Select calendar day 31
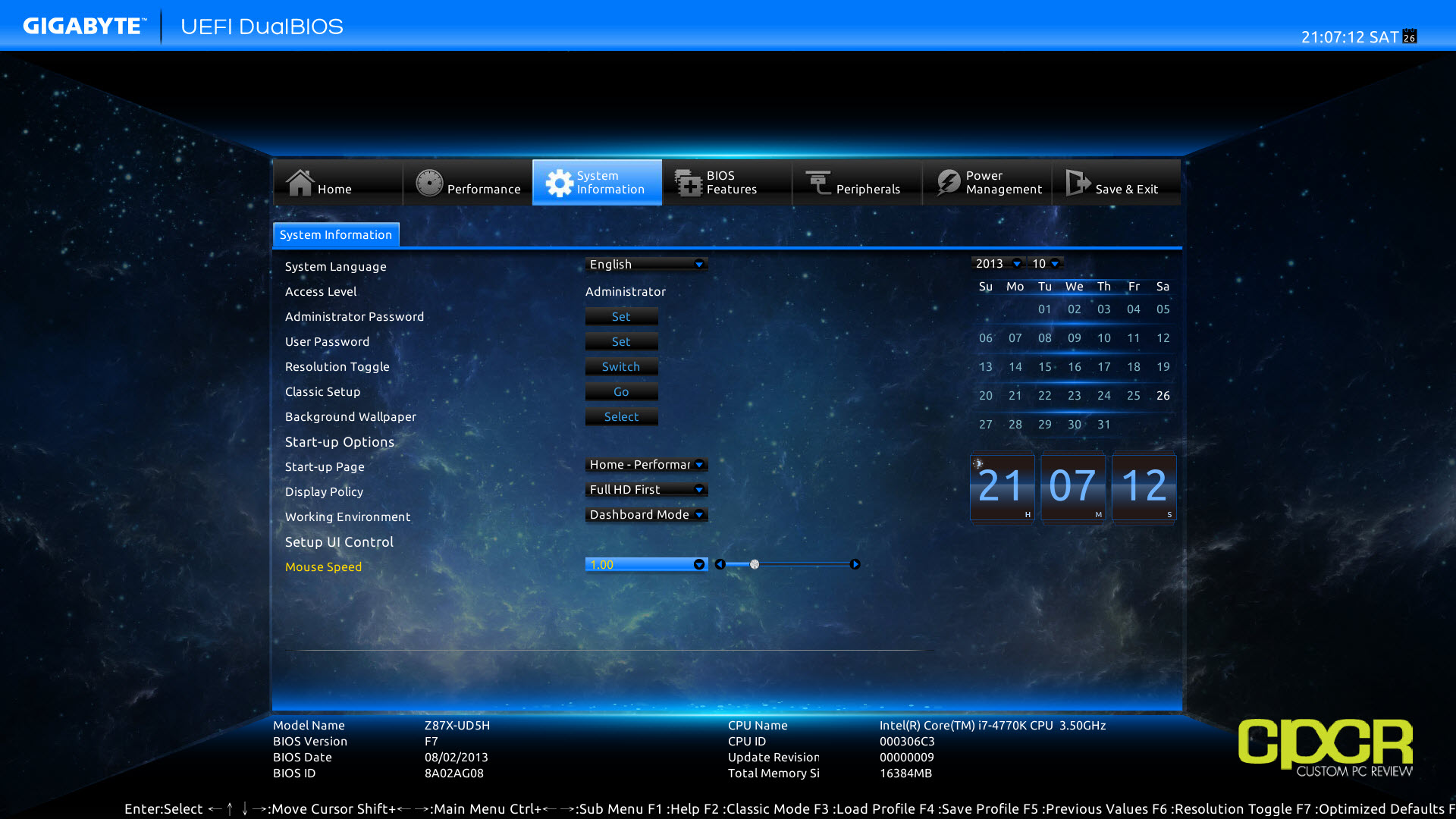This screenshot has height=819, width=1456. (x=1103, y=425)
